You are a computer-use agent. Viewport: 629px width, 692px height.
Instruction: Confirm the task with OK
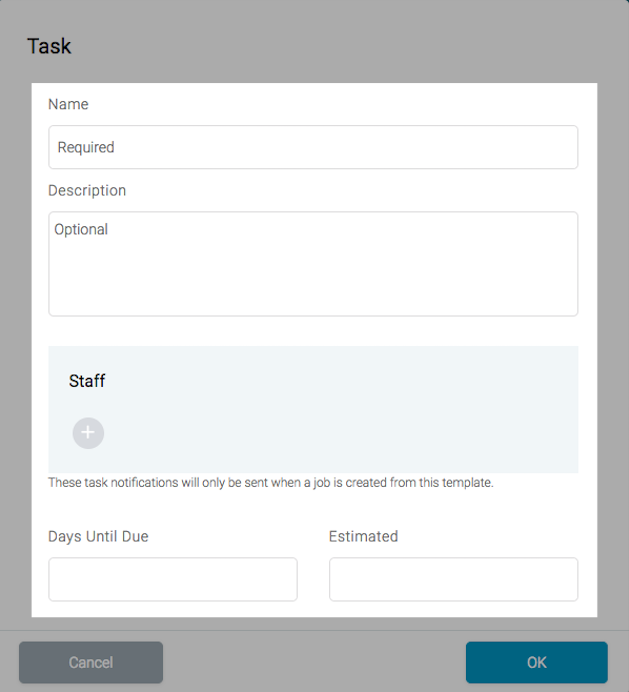pyautogui.click(x=537, y=662)
